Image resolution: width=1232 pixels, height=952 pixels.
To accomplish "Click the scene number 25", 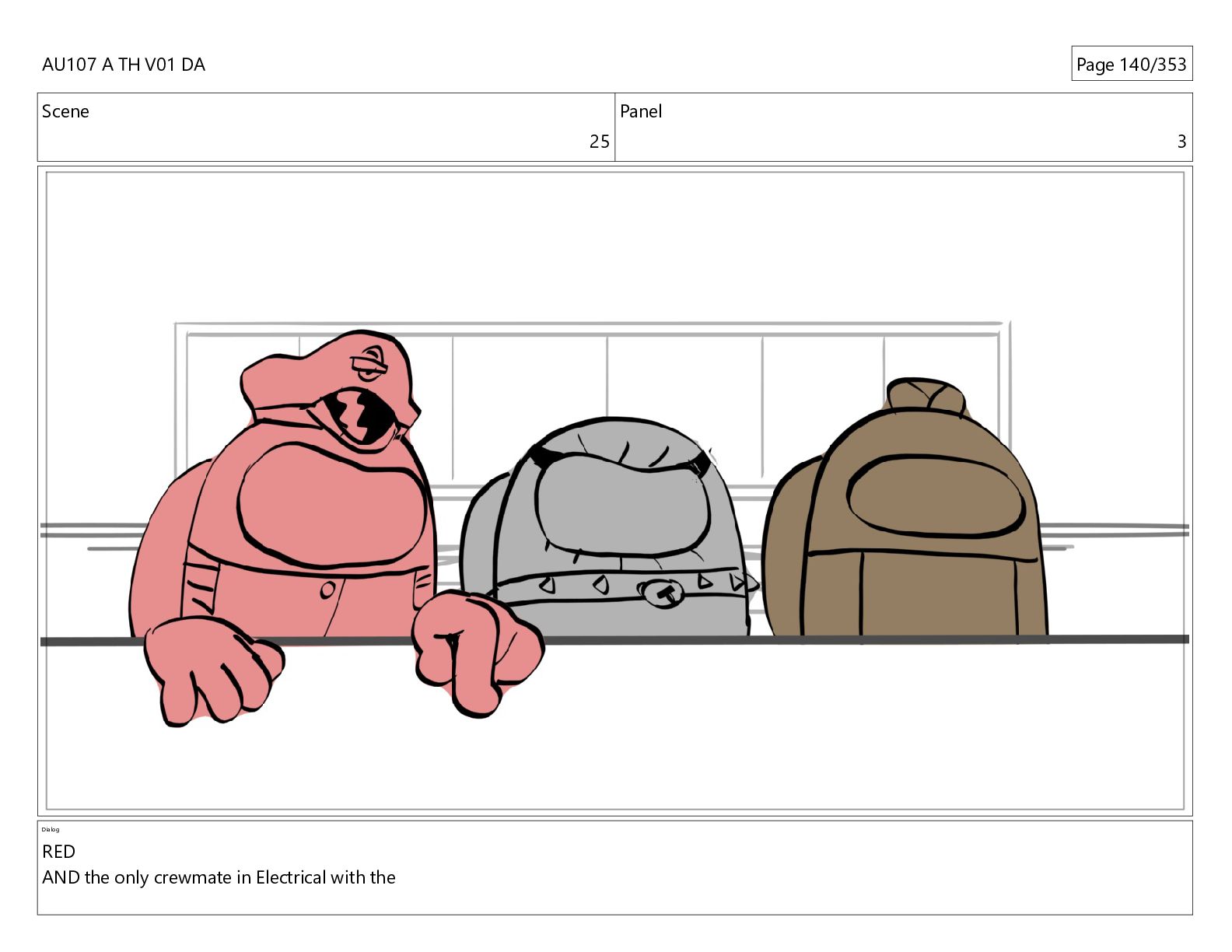I will [x=599, y=142].
